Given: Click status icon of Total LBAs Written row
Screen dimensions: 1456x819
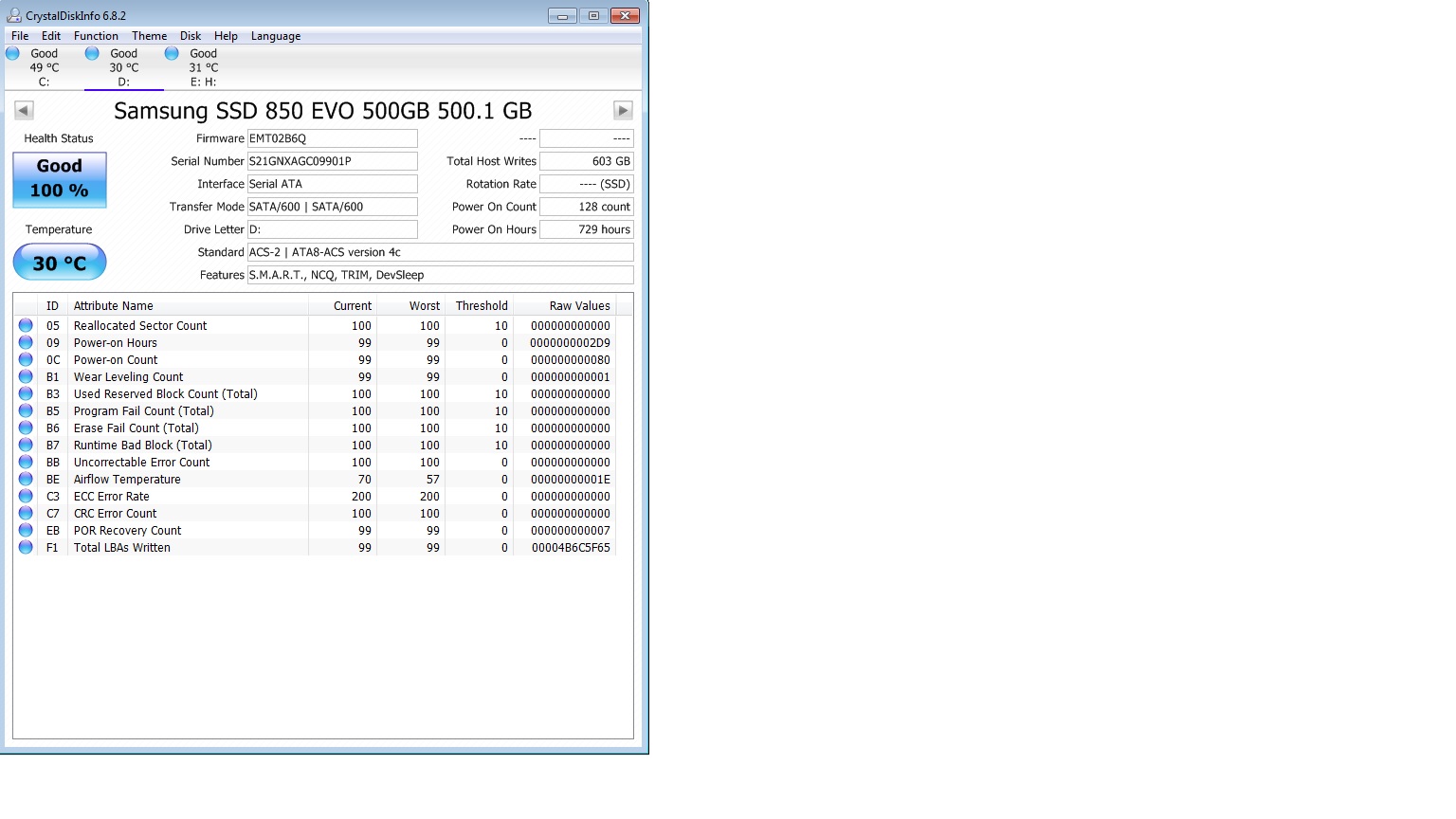Looking at the screenshot, I should tap(26, 547).
